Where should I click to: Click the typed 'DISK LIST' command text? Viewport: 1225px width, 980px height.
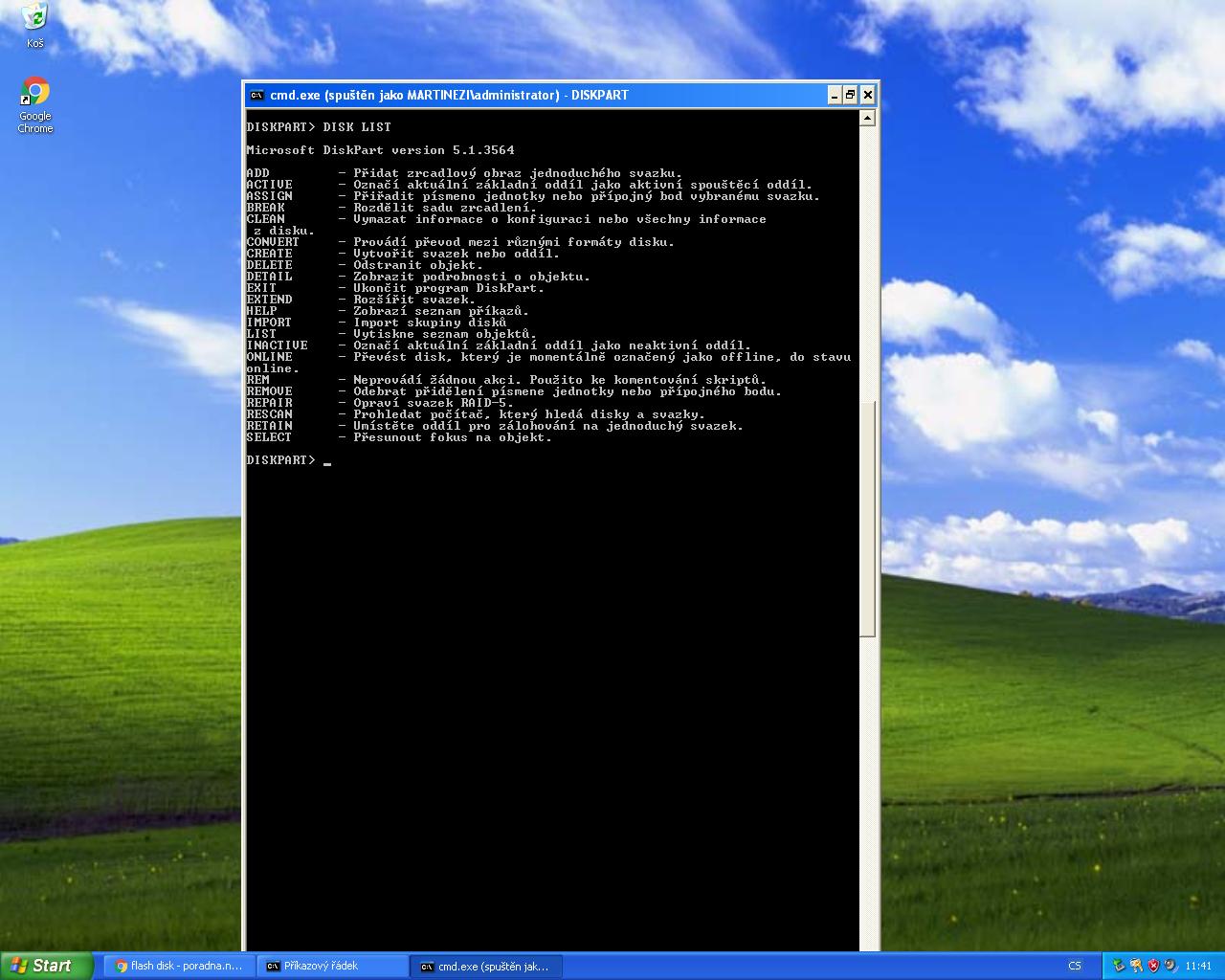(x=357, y=127)
